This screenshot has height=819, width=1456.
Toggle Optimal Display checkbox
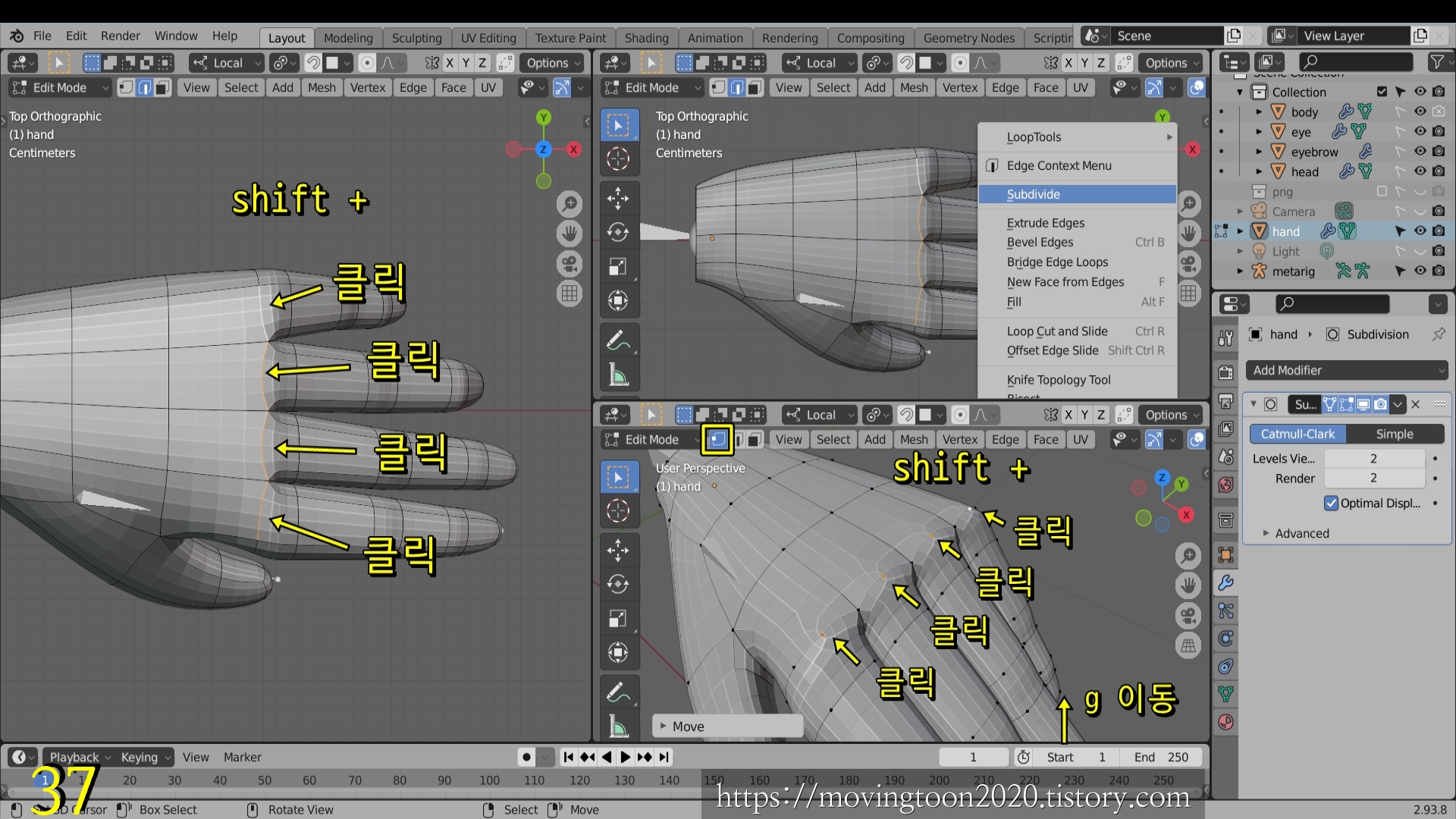coord(1331,504)
